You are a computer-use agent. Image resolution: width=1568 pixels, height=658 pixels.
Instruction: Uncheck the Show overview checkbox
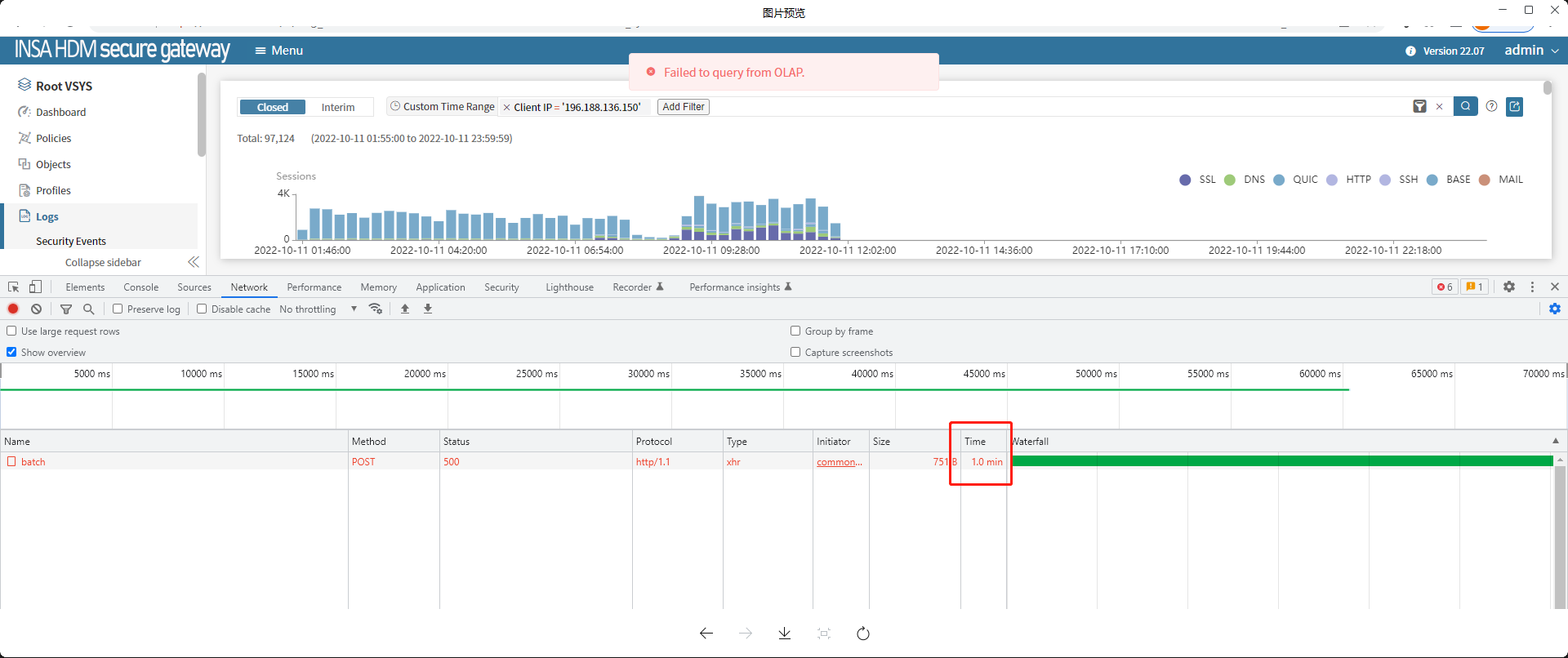point(11,352)
